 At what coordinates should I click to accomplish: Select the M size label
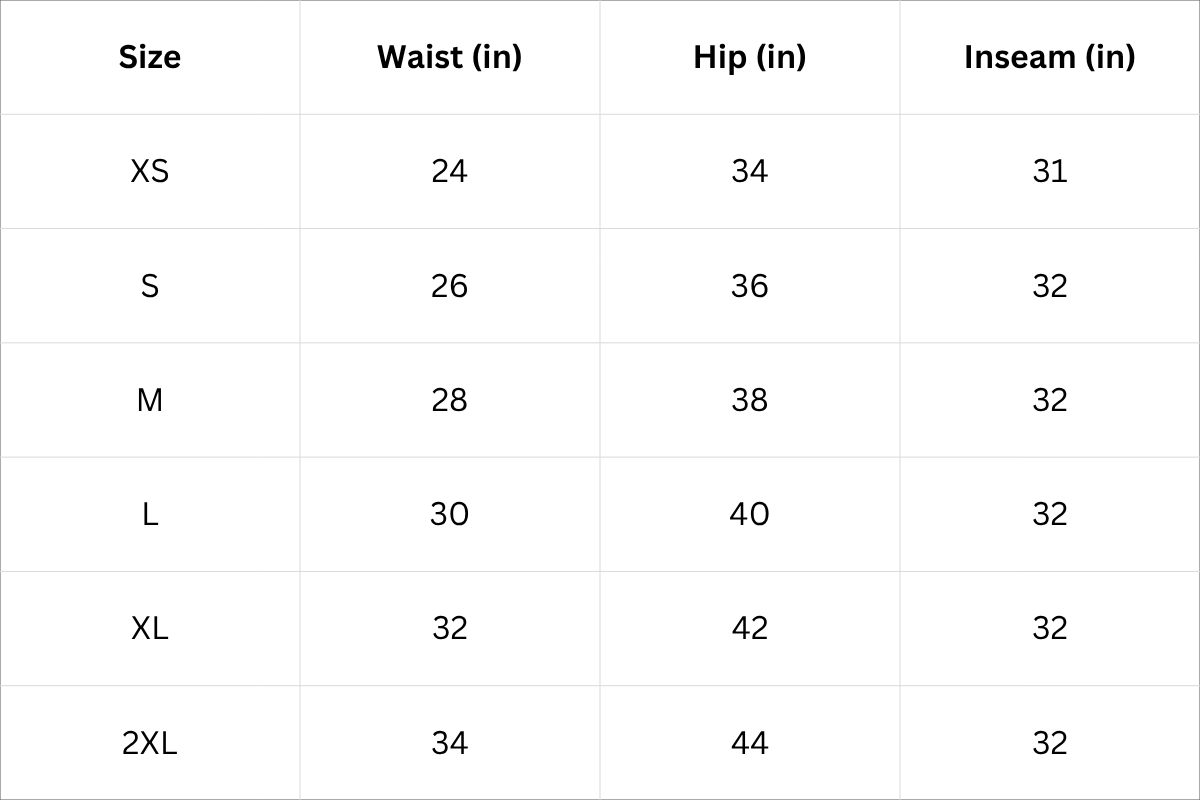pos(150,400)
